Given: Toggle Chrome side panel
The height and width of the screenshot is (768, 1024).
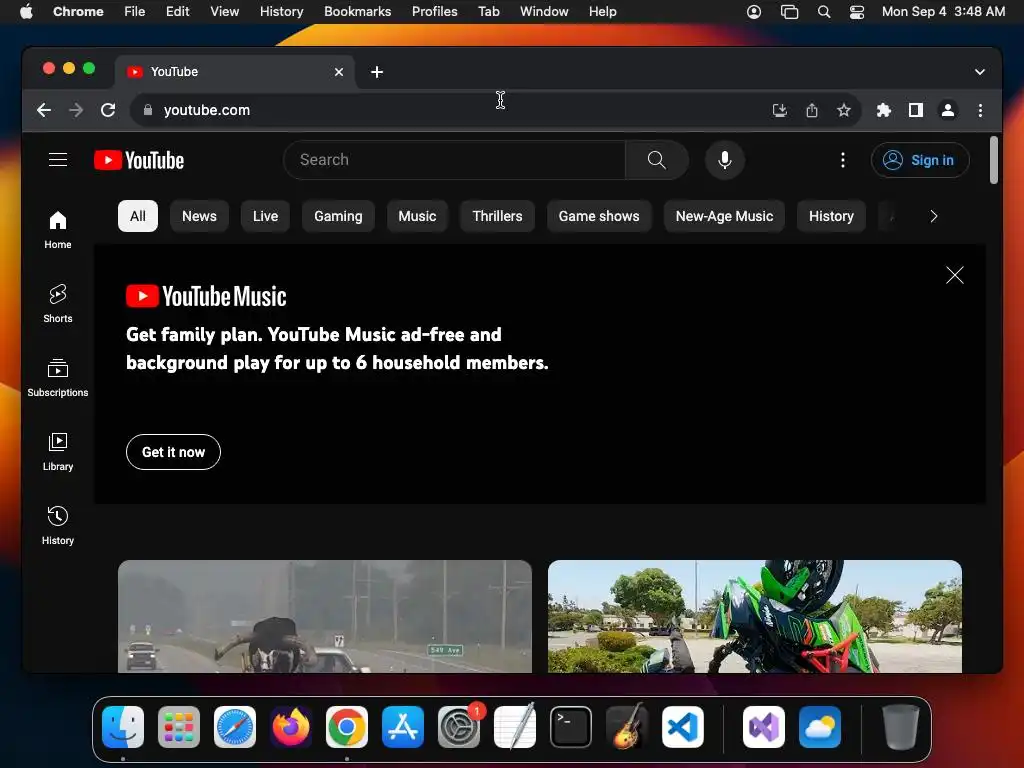Looking at the screenshot, I should coord(916,110).
